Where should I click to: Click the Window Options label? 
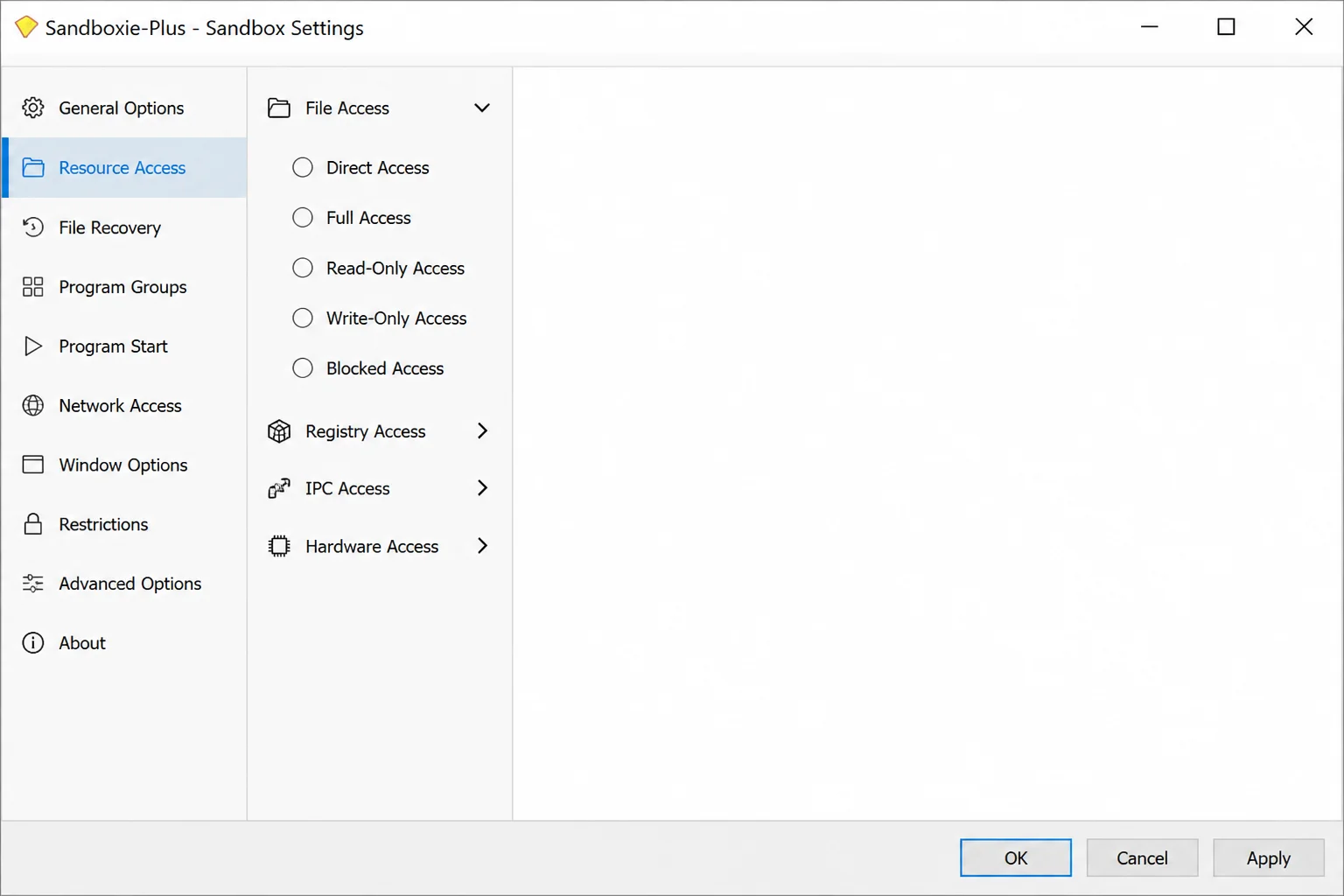click(123, 465)
